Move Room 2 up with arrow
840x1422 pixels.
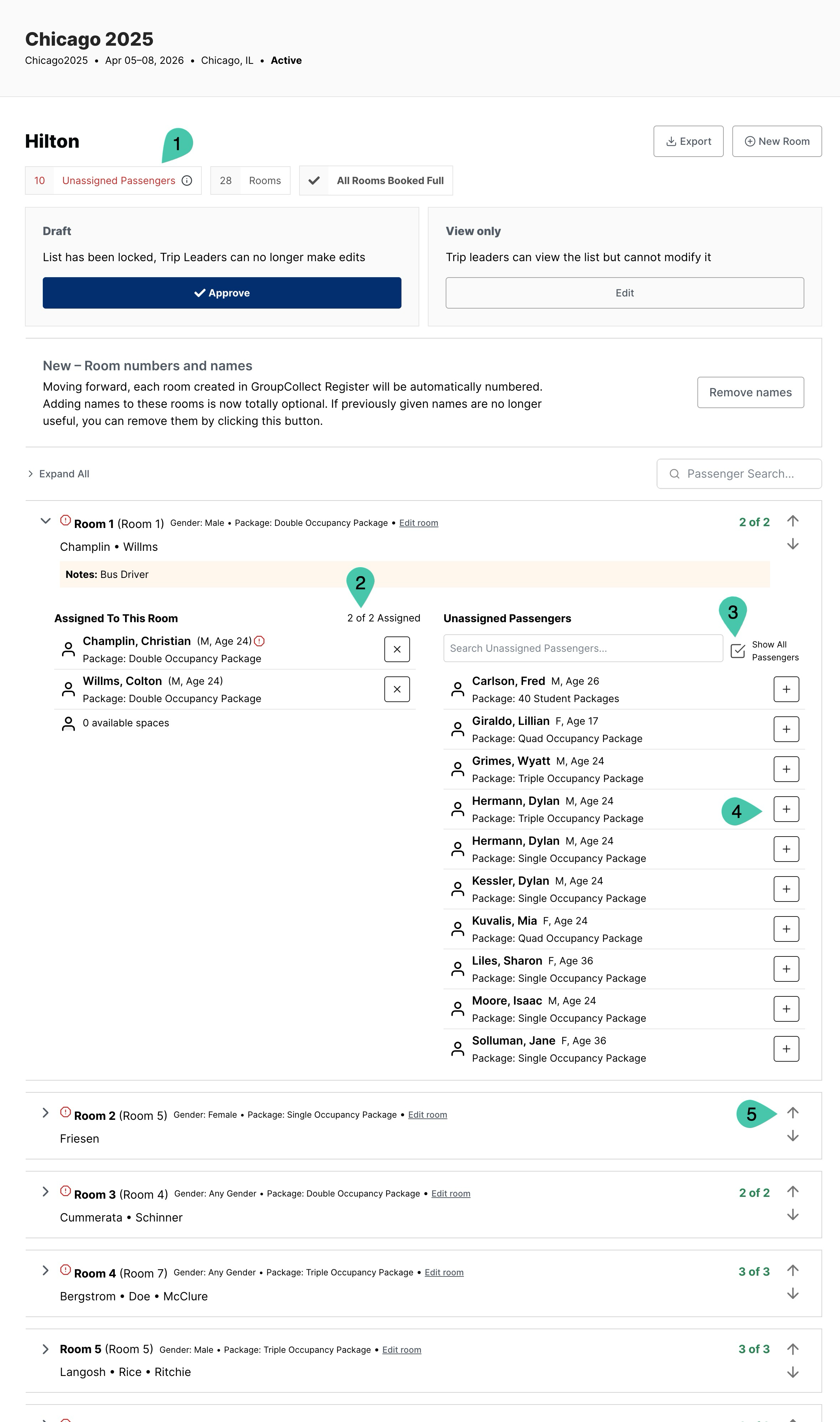coord(793,1112)
